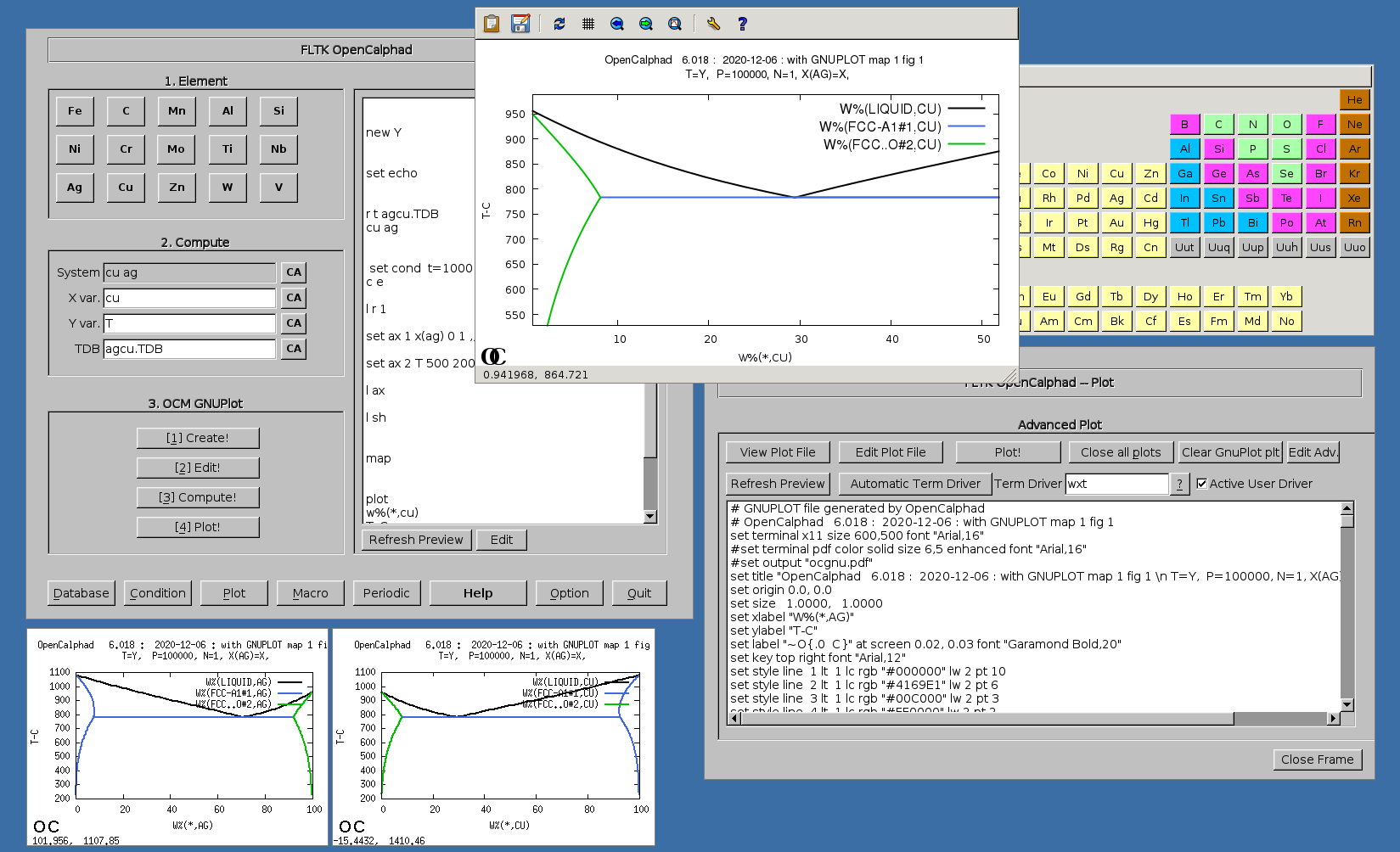
Task: Click the [3] Compute! button
Action: tap(198, 497)
